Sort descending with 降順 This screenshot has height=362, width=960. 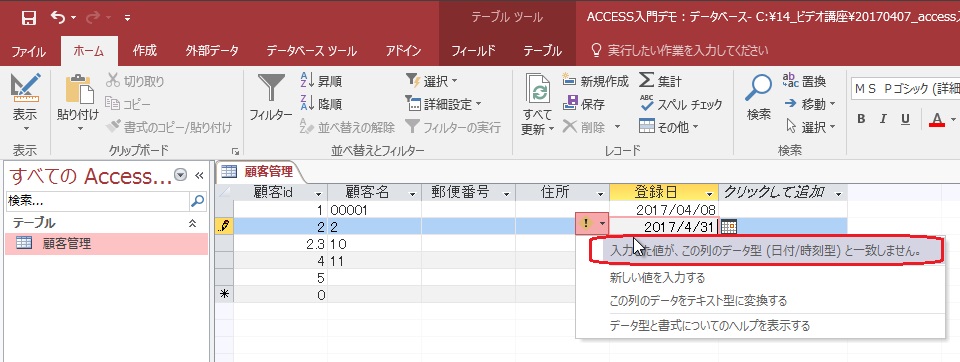[x=321, y=104]
